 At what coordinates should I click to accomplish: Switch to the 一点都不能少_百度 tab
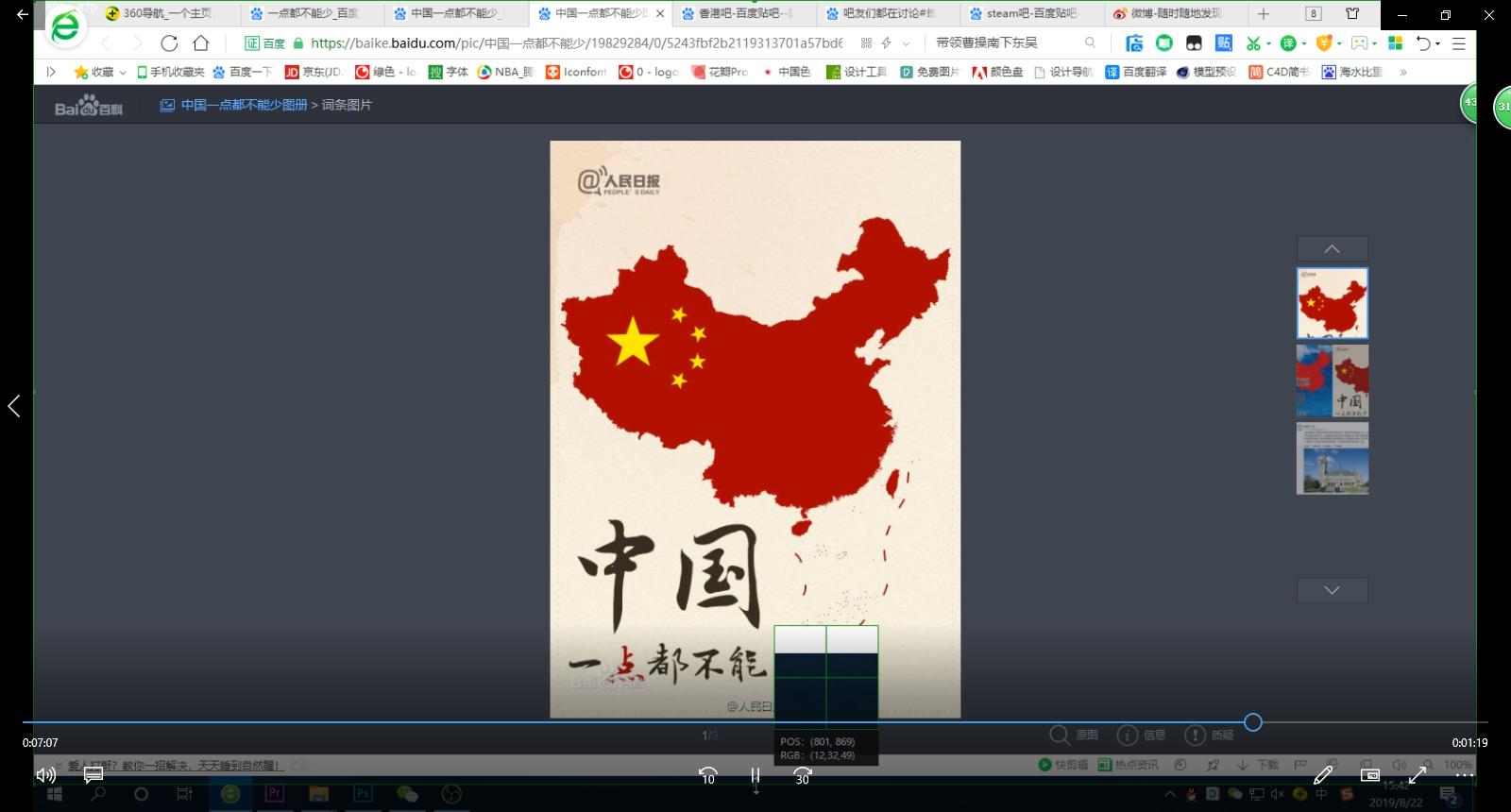click(x=312, y=13)
